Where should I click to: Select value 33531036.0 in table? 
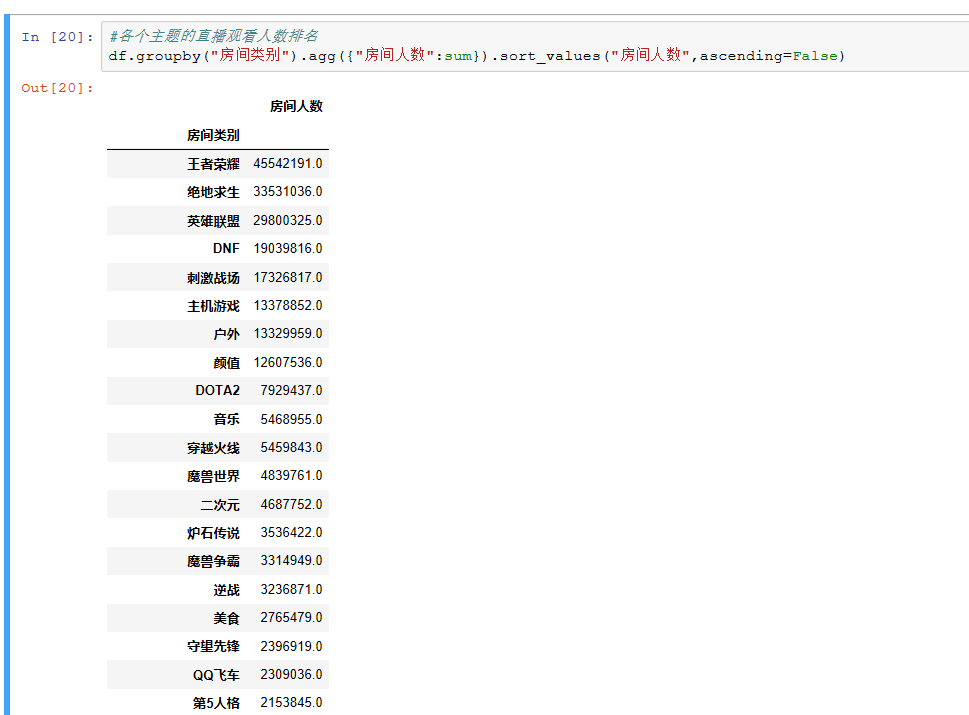[288, 192]
